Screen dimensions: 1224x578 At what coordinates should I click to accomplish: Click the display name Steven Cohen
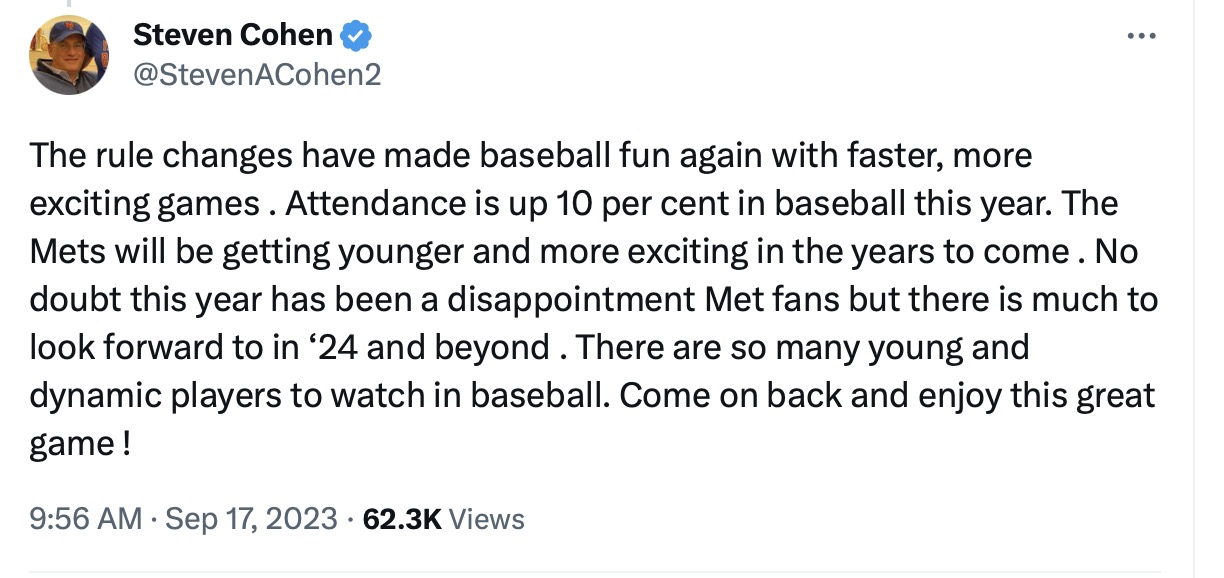click(x=232, y=36)
